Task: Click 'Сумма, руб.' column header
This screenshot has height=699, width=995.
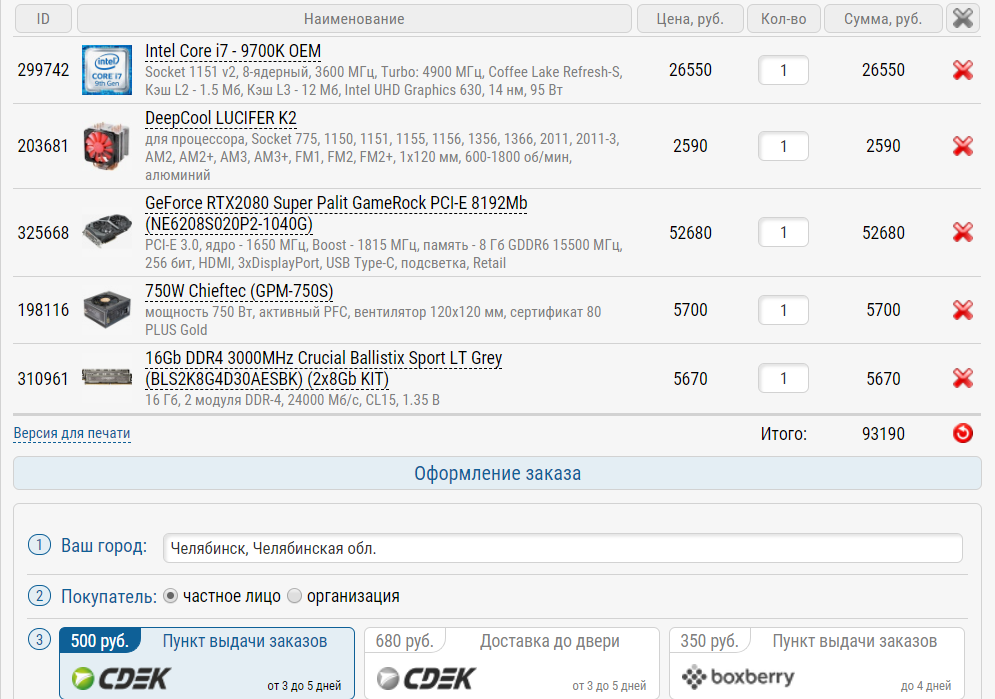Action: click(883, 18)
